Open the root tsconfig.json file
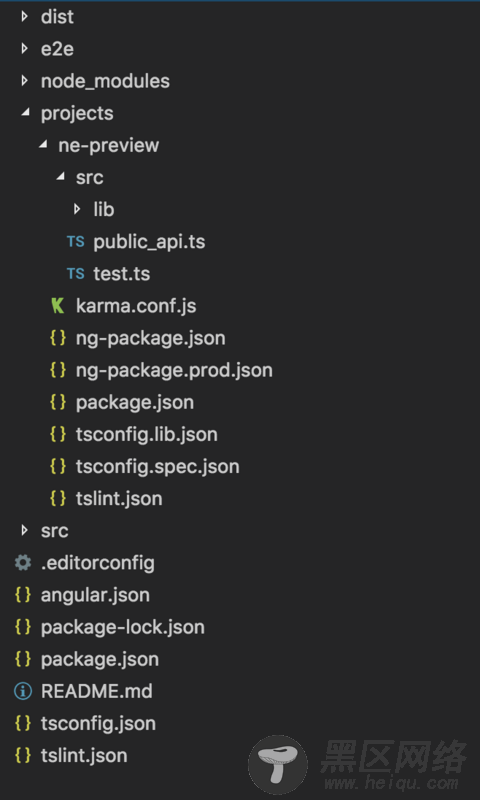480x800 pixels. pyautogui.click(x=98, y=723)
